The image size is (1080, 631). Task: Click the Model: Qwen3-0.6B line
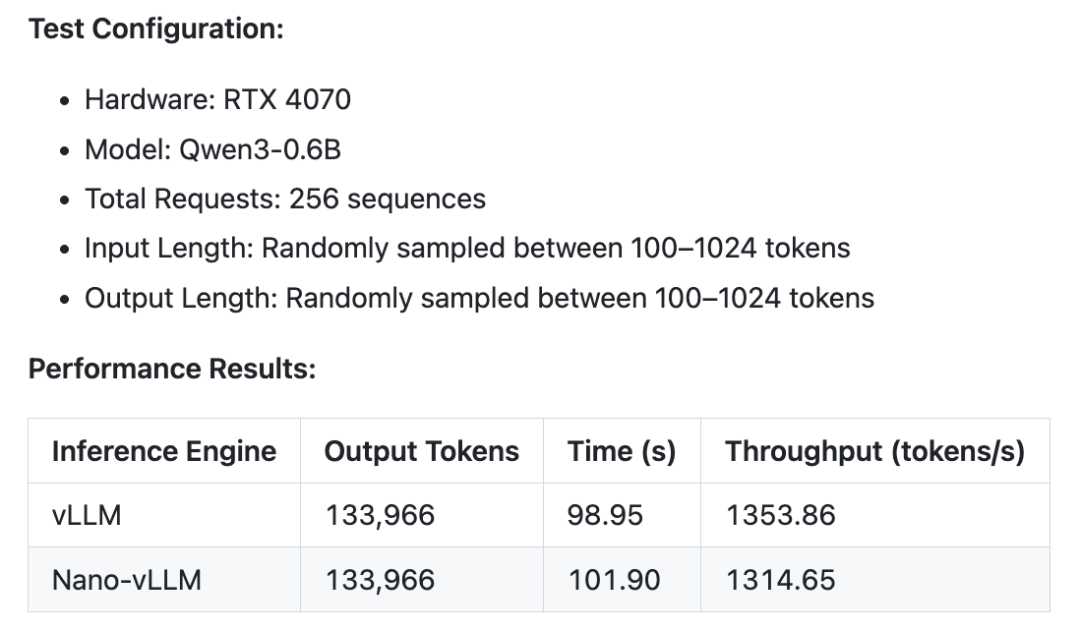pyautogui.click(x=213, y=149)
